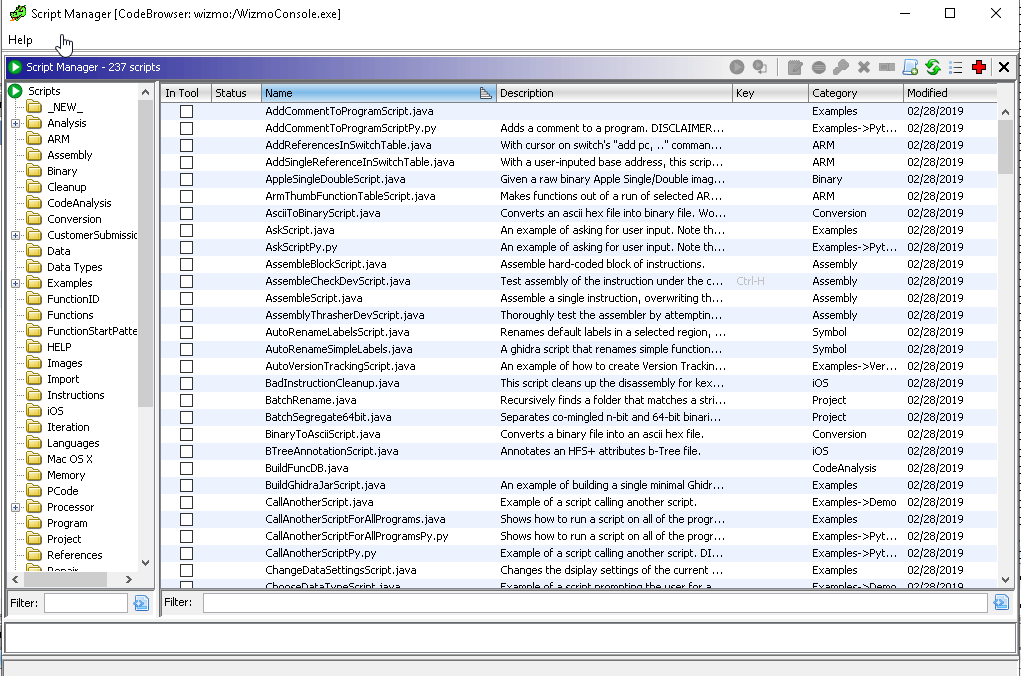Click the tree filter options icon
The width and height of the screenshot is (1021, 676).
(x=141, y=603)
